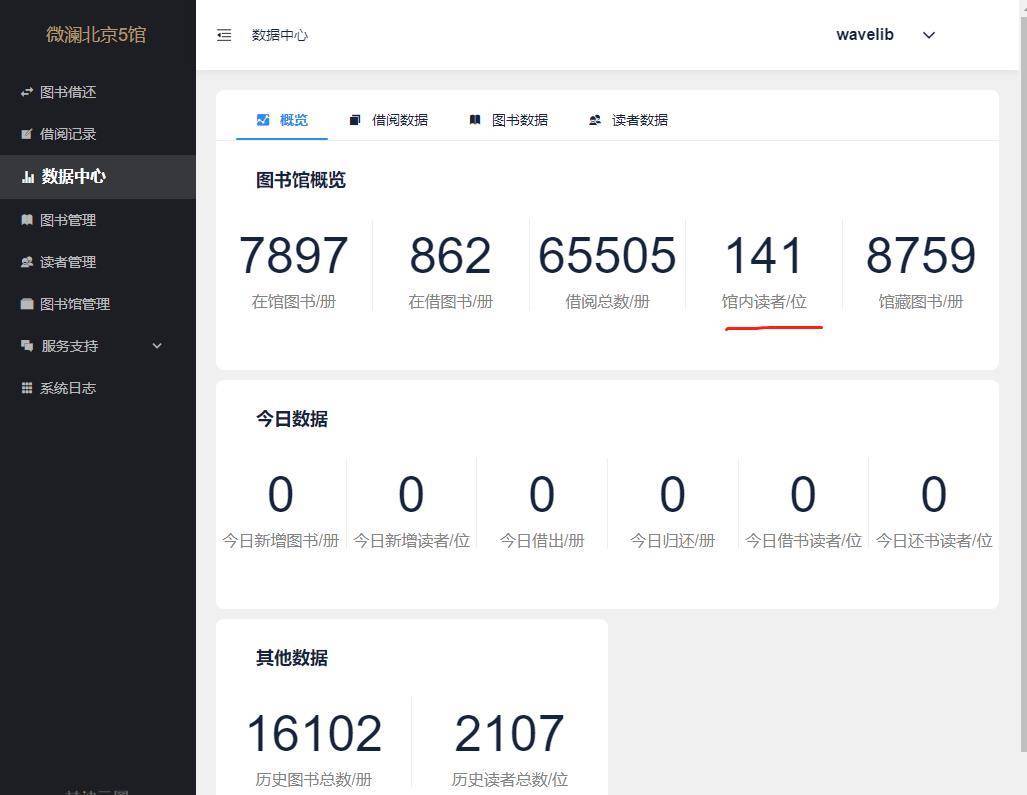Collapse sidebar with the menu fold icon
The width and height of the screenshot is (1027, 795).
click(224, 35)
